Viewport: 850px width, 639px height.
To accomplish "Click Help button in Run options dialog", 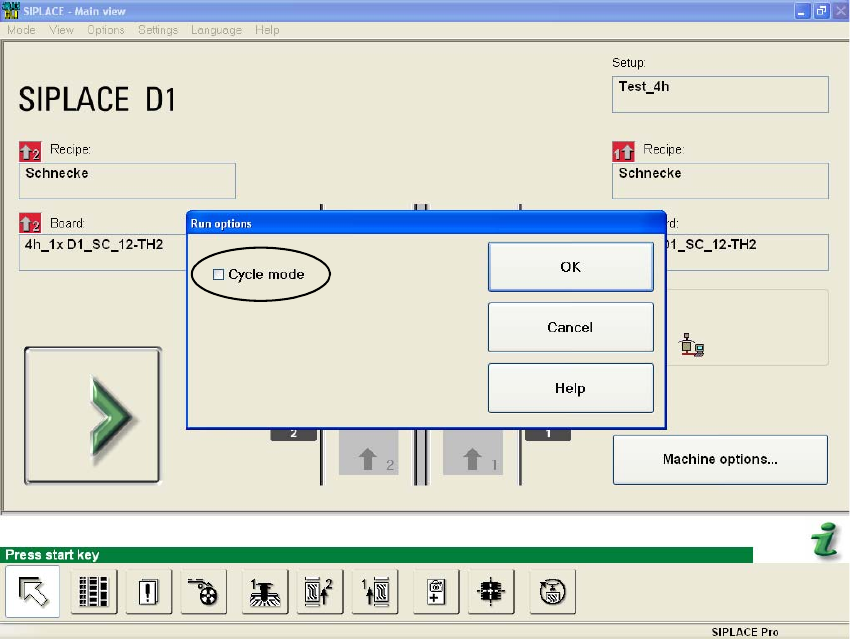I will [x=571, y=388].
